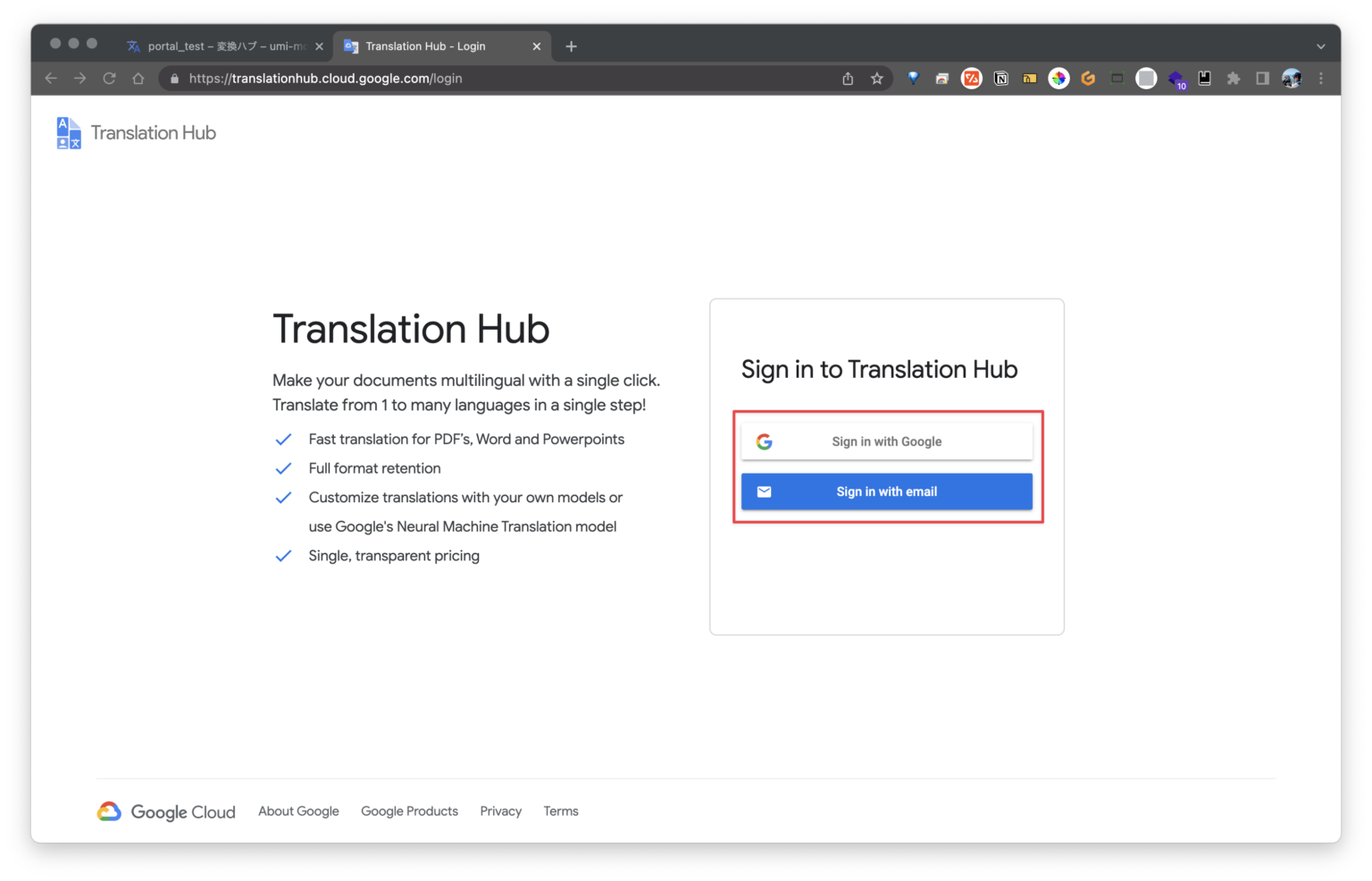Open the Notion extension

point(1000,78)
